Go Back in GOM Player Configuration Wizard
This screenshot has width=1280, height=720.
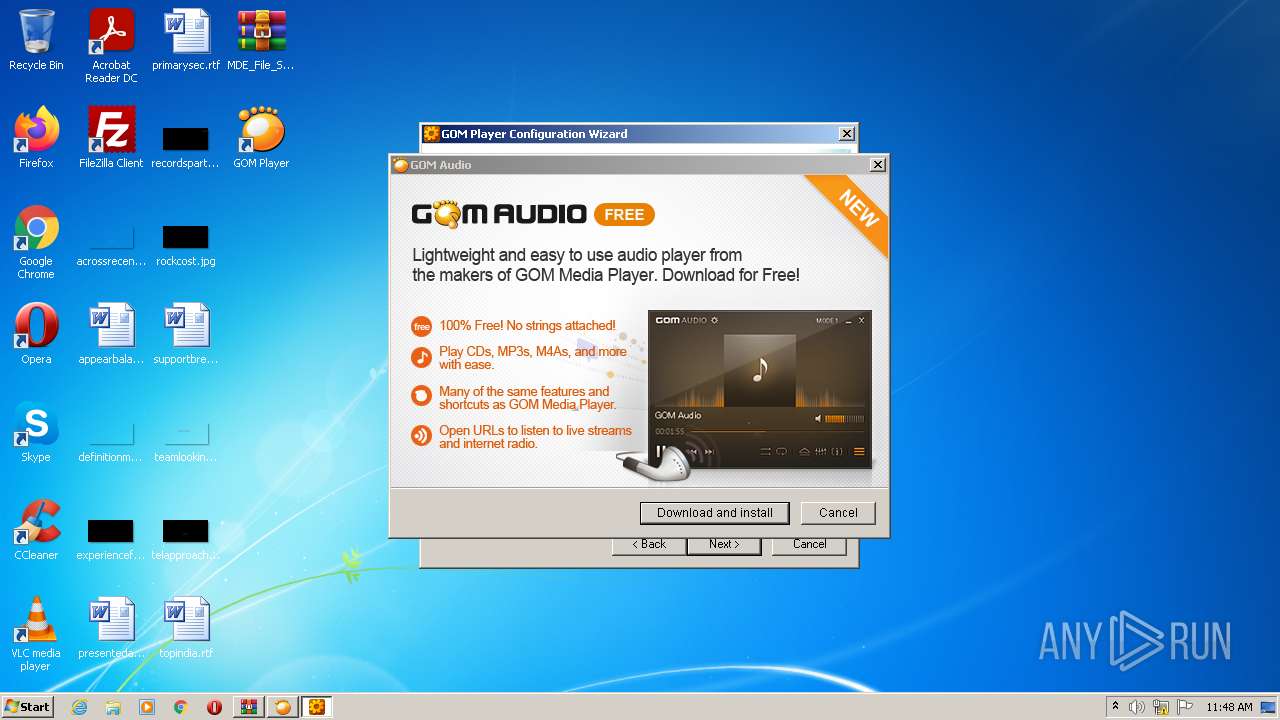649,544
